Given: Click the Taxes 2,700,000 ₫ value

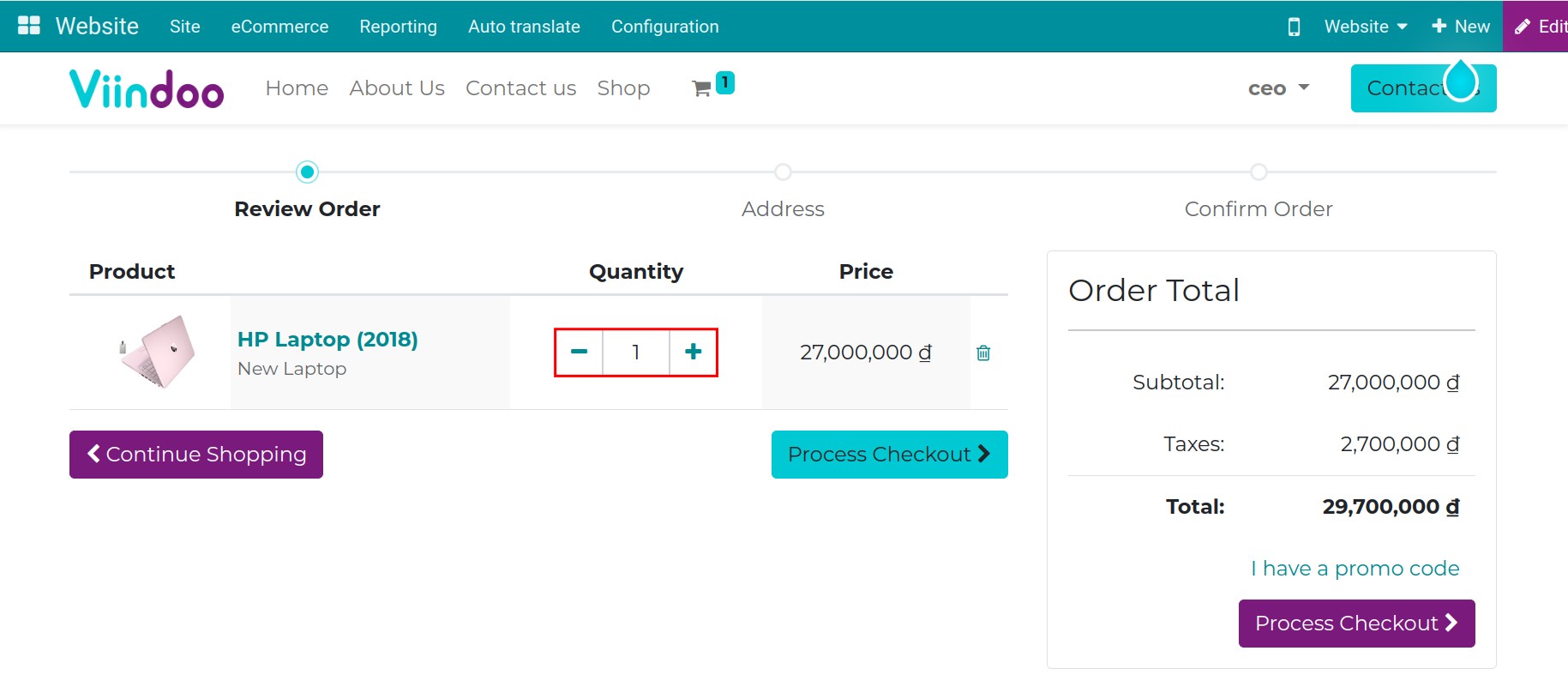Looking at the screenshot, I should (1400, 444).
